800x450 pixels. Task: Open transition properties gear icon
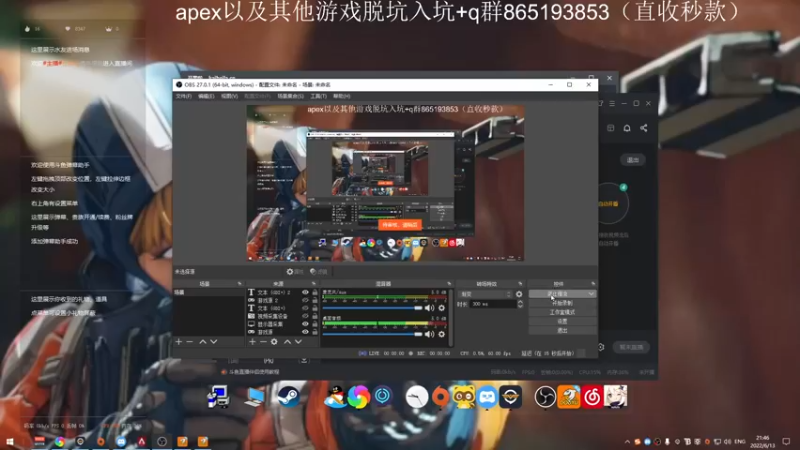(519, 294)
